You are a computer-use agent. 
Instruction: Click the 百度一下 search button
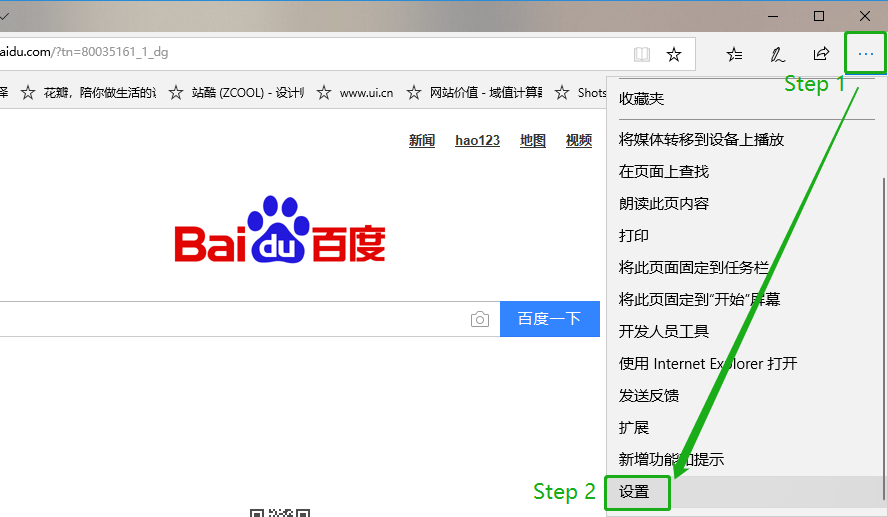[550, 319]
